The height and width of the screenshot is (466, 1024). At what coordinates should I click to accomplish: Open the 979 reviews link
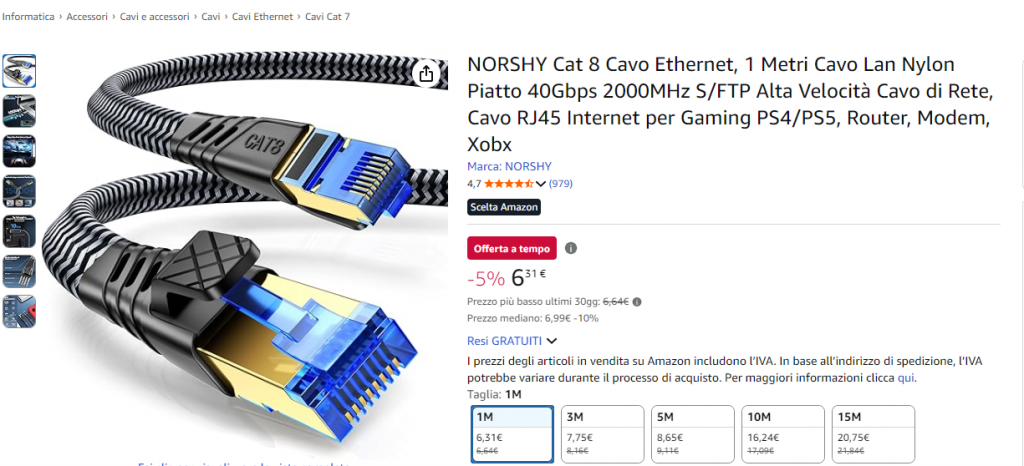click(x=561, y=184)
